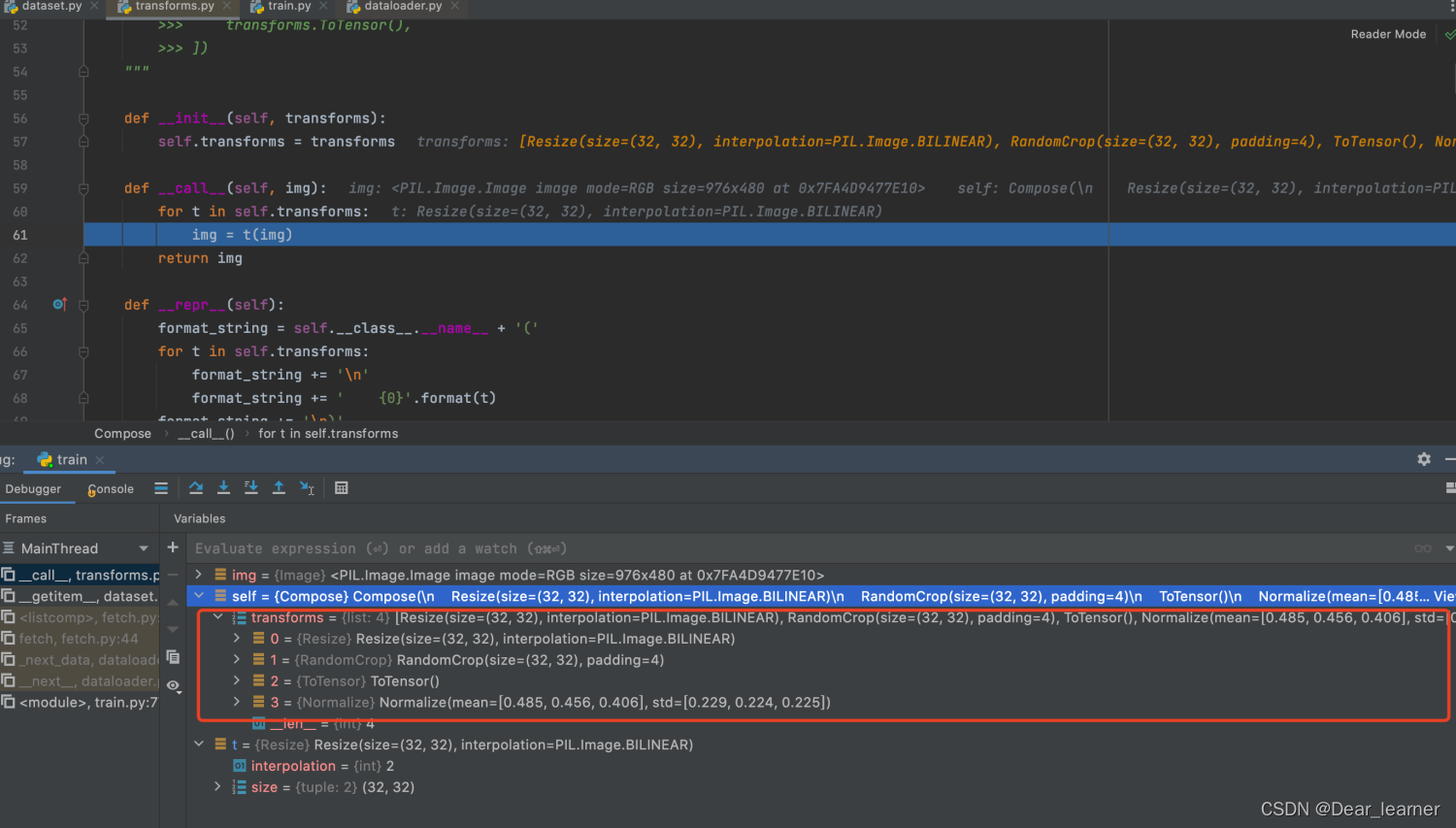Click the Run to Cursor icon

coord(307,488)
